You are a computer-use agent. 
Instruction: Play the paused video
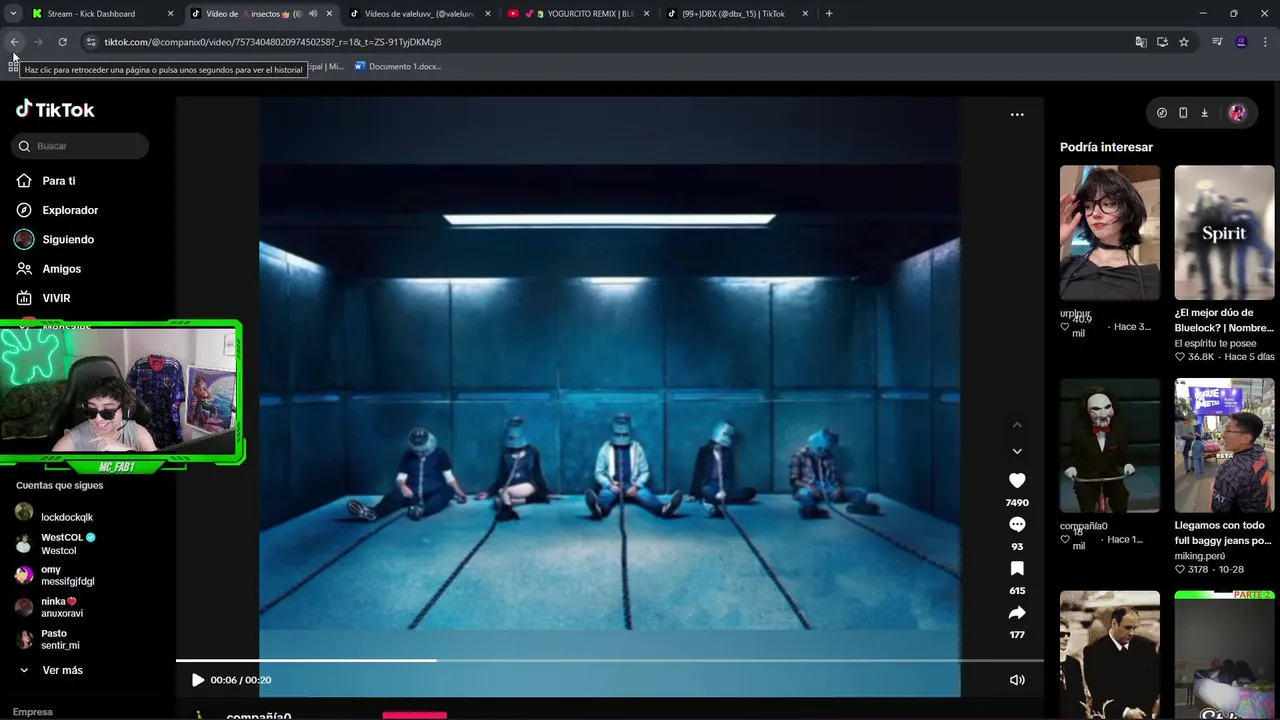pos(198,680)
